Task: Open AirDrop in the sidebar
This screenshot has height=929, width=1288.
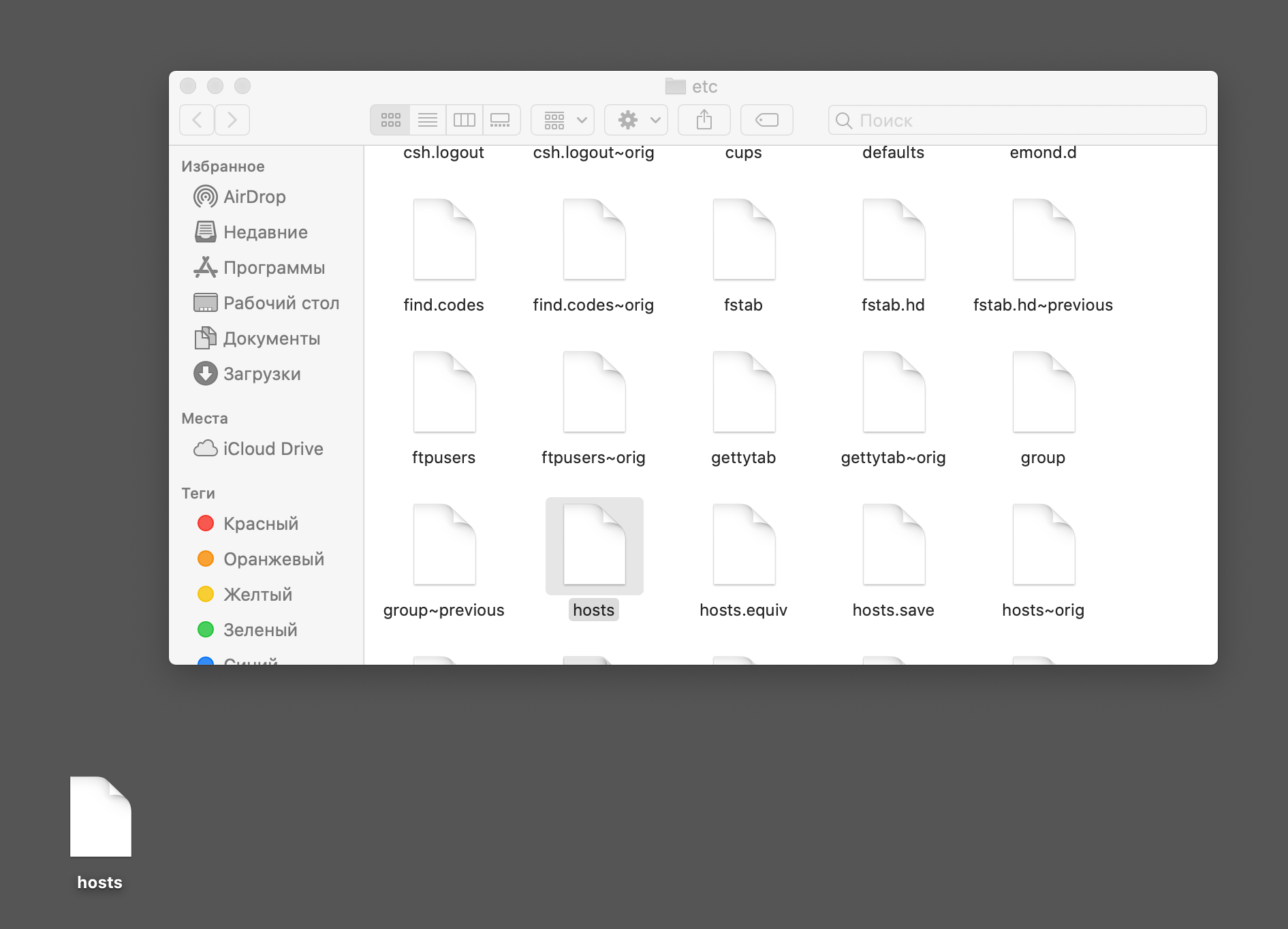Action: tap(253, 197)
